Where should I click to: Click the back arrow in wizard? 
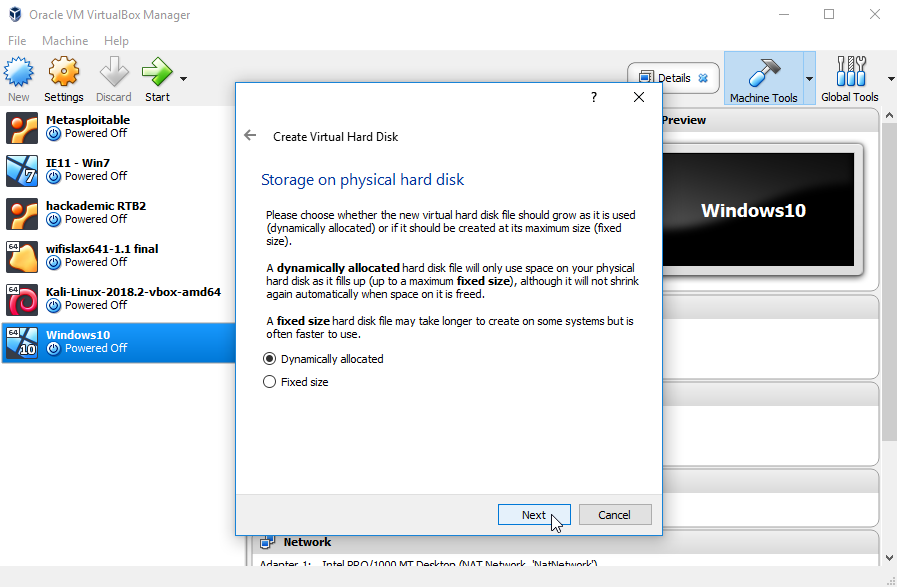click(251, 136)
